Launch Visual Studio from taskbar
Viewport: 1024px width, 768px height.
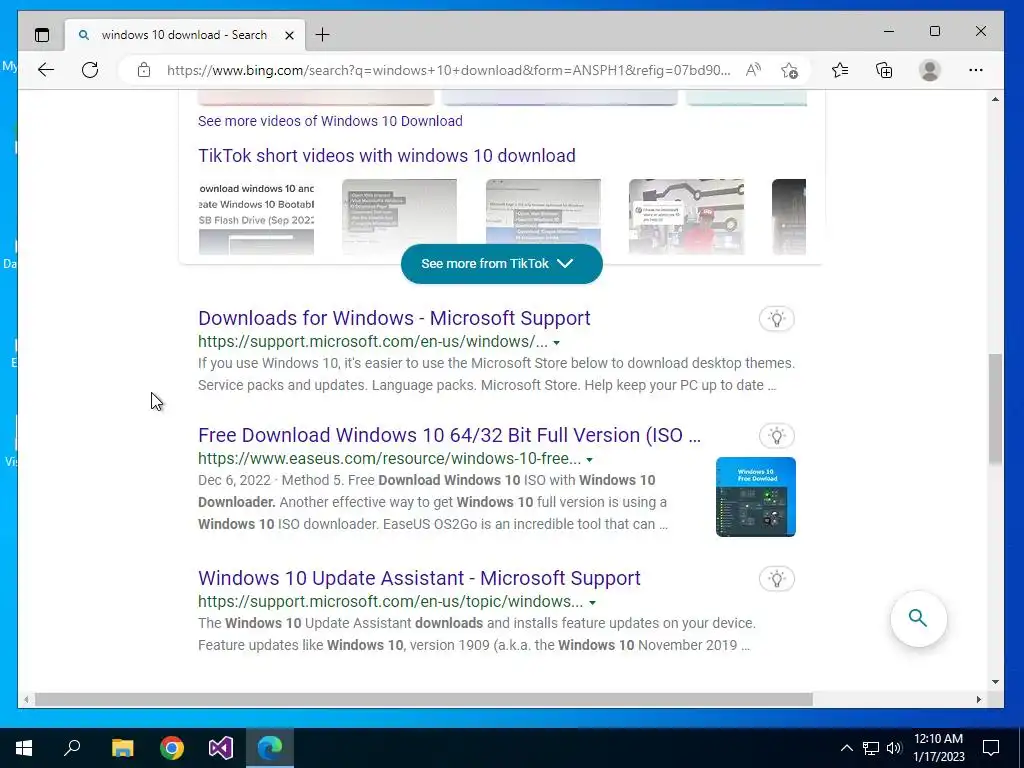pyautogui.click(x=221, y=748)
